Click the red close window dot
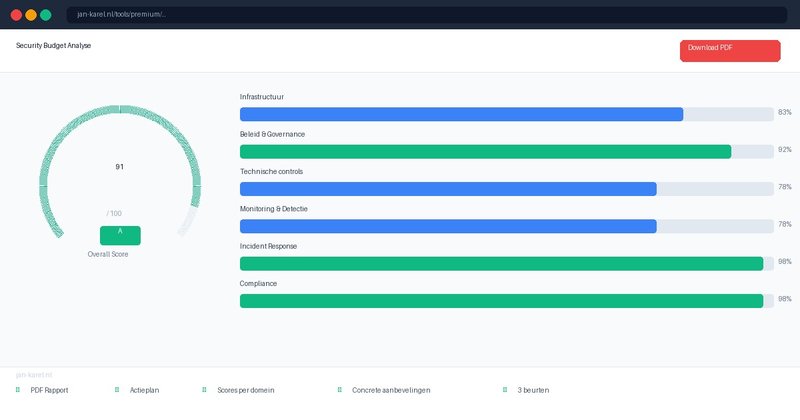The image size is (800, 420). [x=16, y=15]
